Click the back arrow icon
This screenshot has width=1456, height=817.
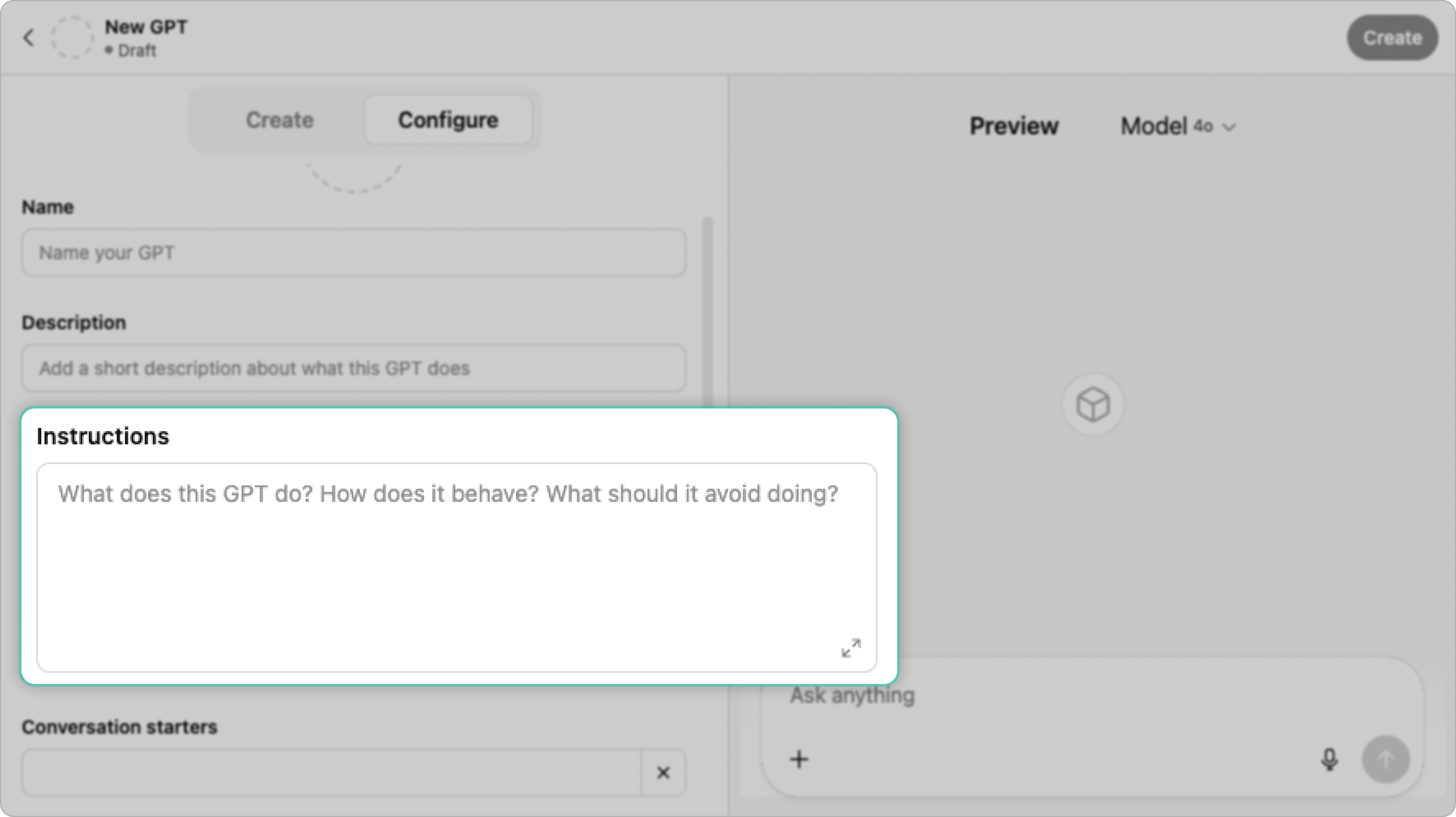coord(29,38)
